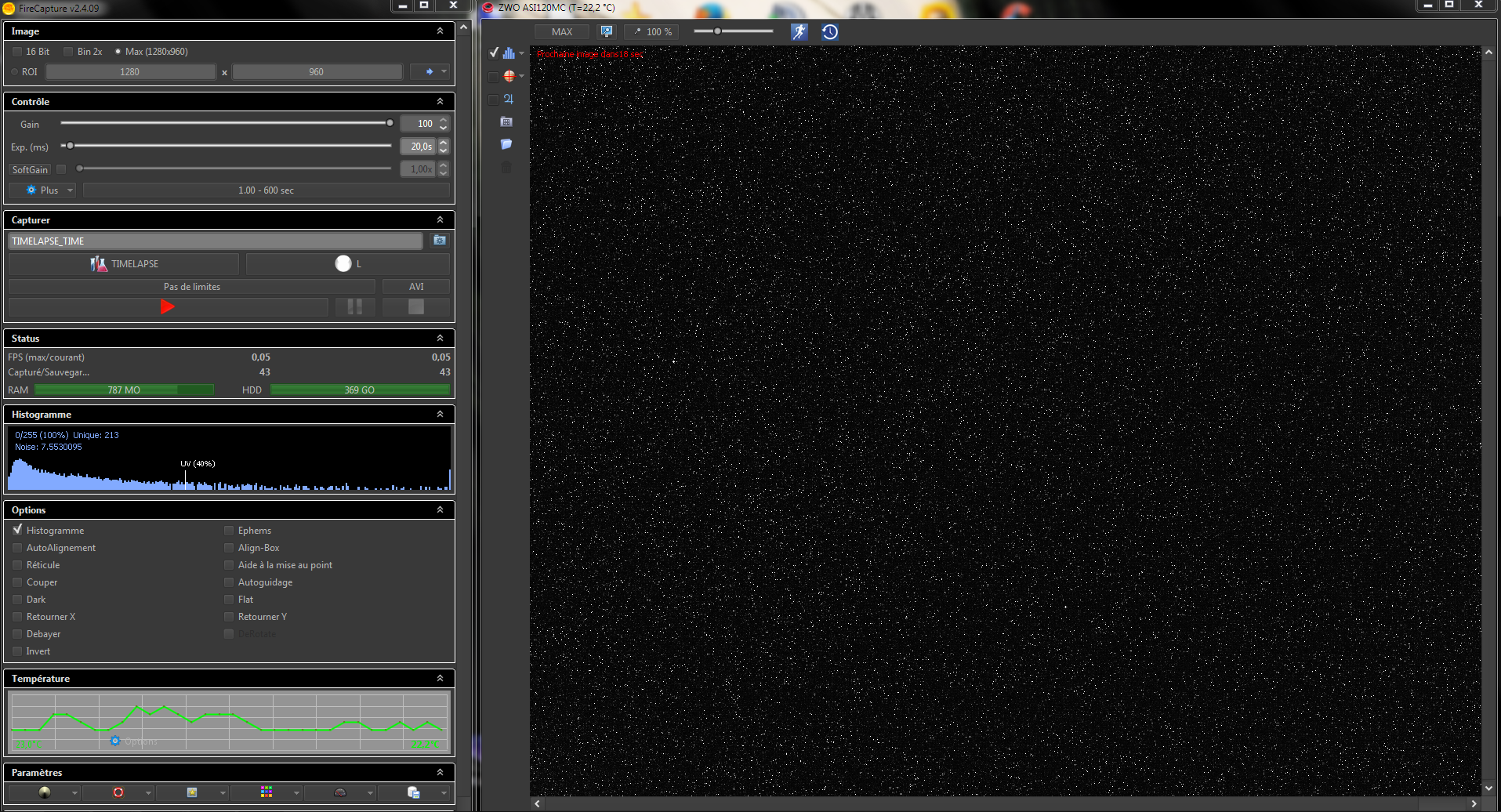Click the red lifebuoy help icon

118,792
